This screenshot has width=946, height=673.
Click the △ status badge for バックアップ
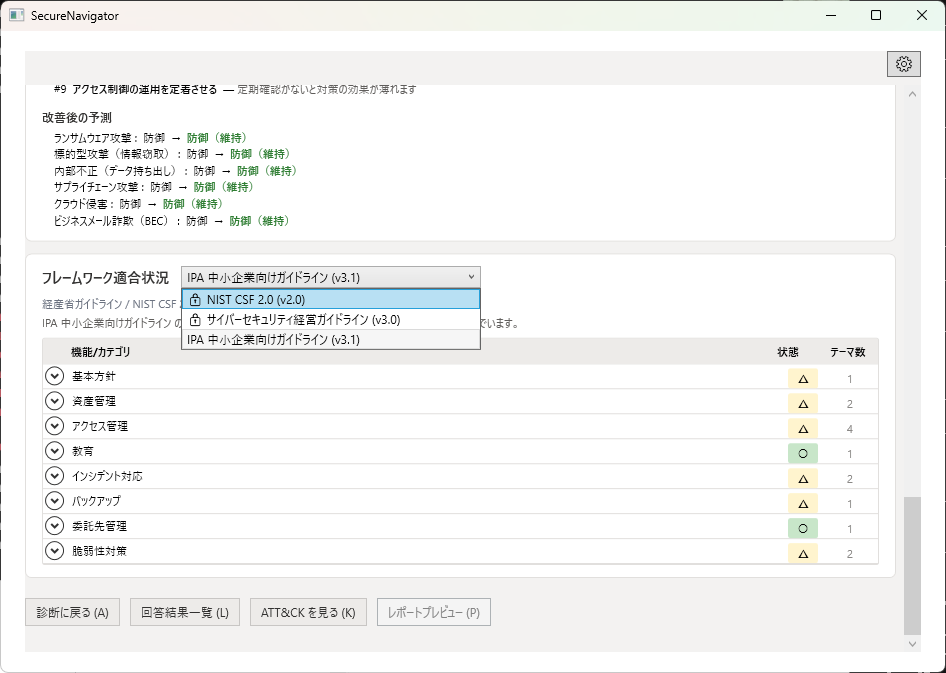[x=802, y=501]
